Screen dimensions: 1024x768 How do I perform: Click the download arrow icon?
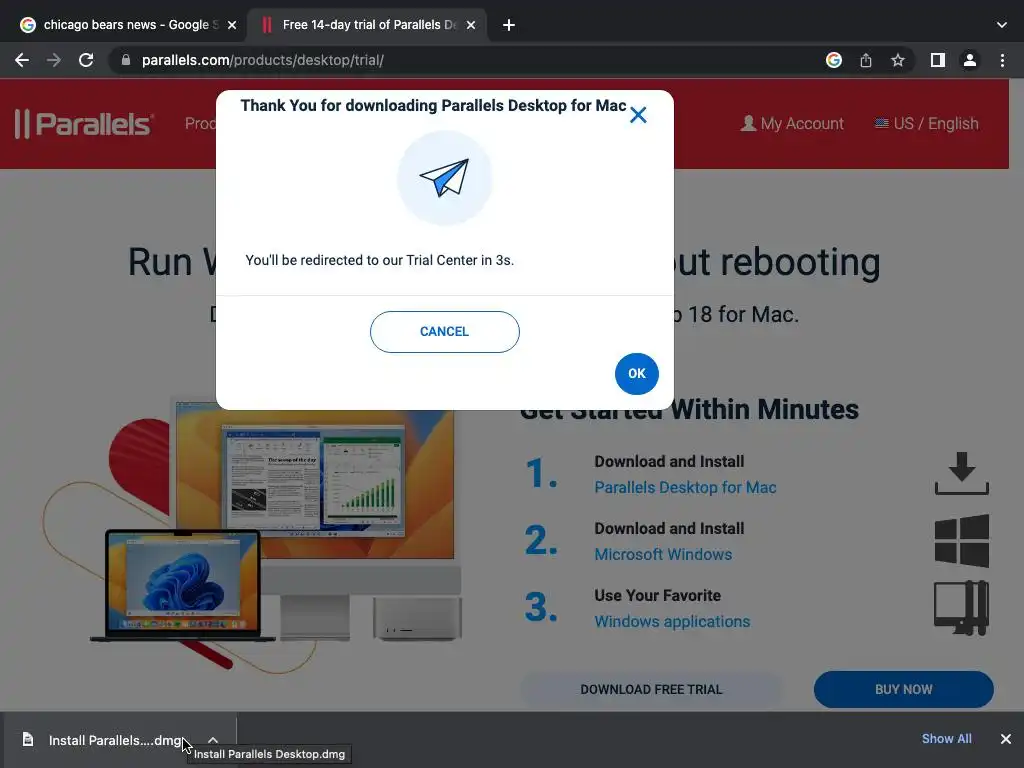(961, 473)
